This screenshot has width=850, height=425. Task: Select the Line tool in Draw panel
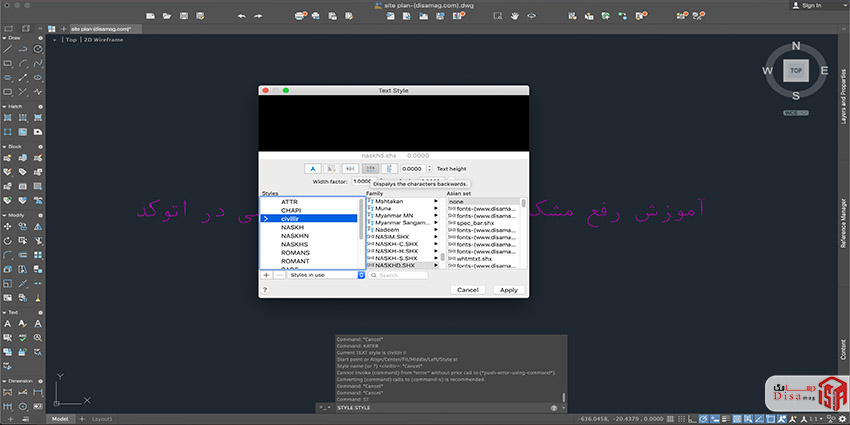pyautogui.click(x=8, y=49)
